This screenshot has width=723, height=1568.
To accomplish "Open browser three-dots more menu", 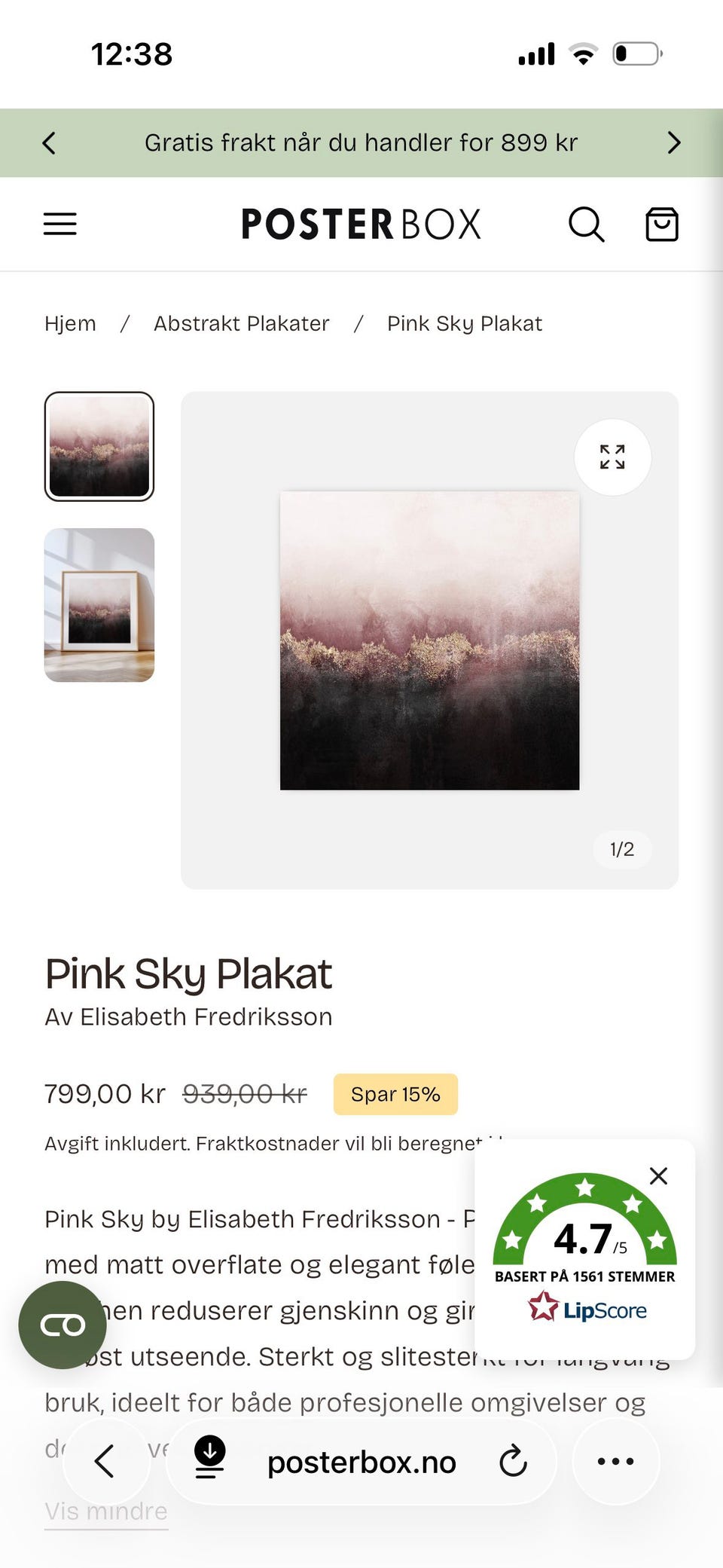I will (x=615, y=1462).
